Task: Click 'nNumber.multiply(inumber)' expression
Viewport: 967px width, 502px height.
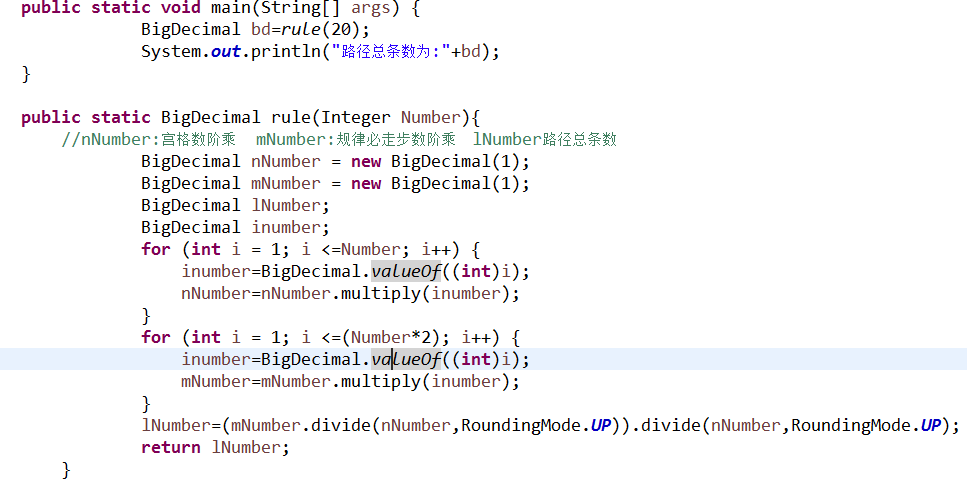Action: tap(385, 294)
